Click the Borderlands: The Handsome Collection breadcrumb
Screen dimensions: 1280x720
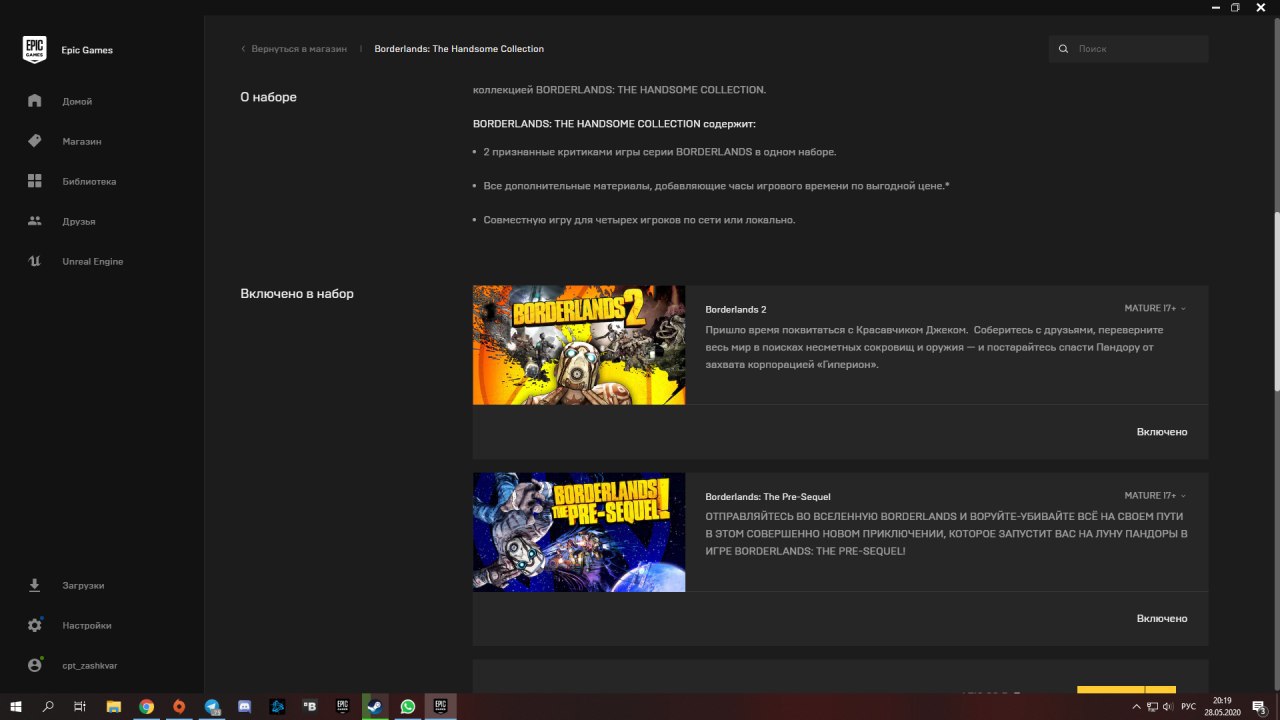pos(459,48)
